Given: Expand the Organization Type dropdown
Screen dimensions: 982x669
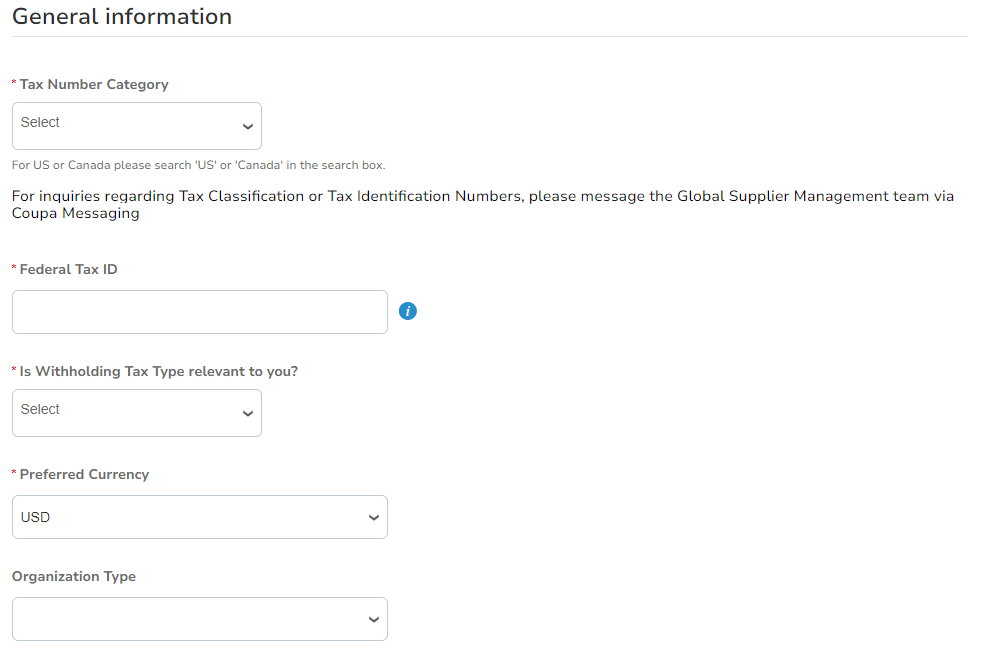Looking at the screenshot, I should click(x=199, y=619).
